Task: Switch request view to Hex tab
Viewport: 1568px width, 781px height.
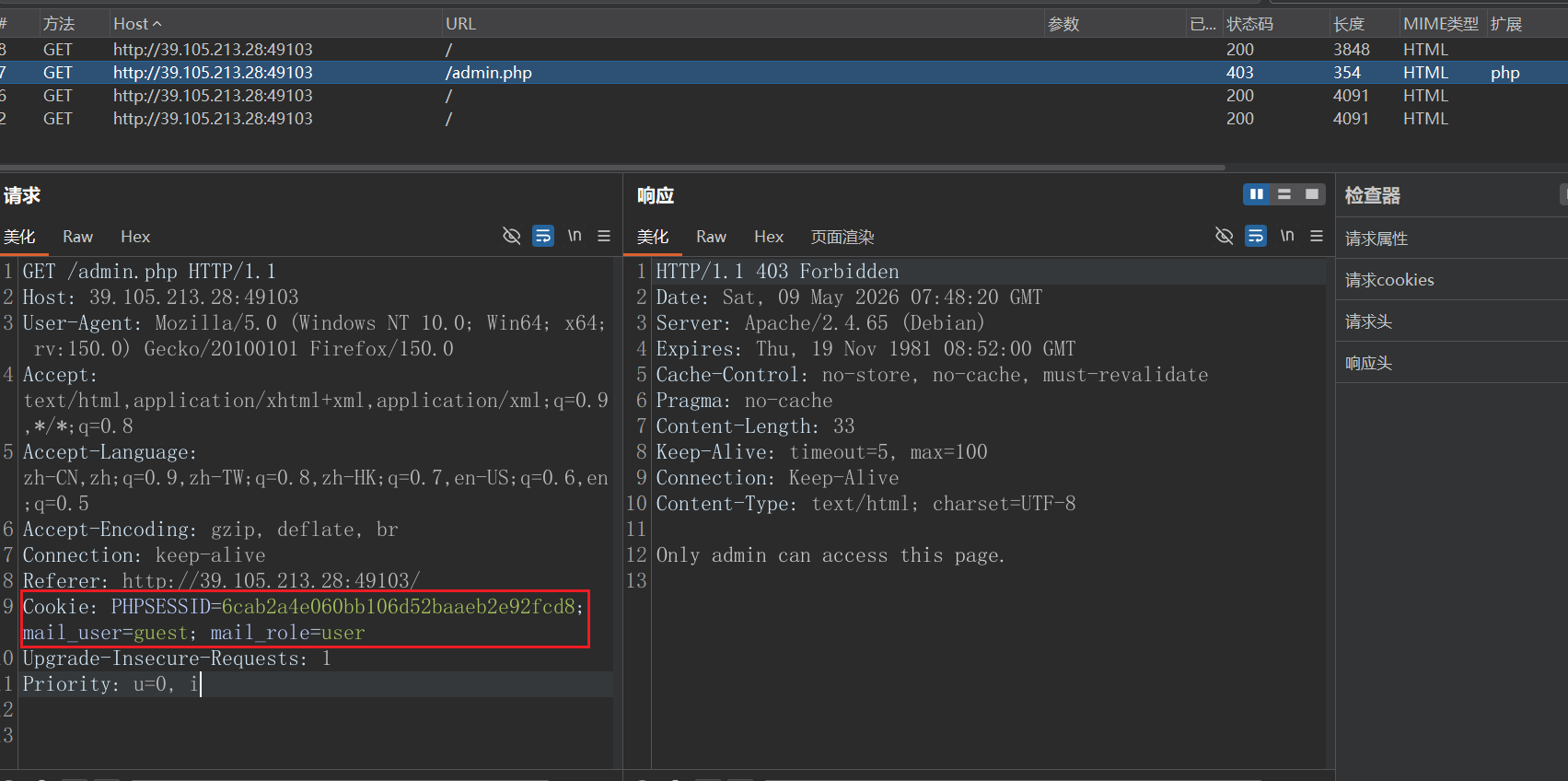Action: click(x=135, y=237)
